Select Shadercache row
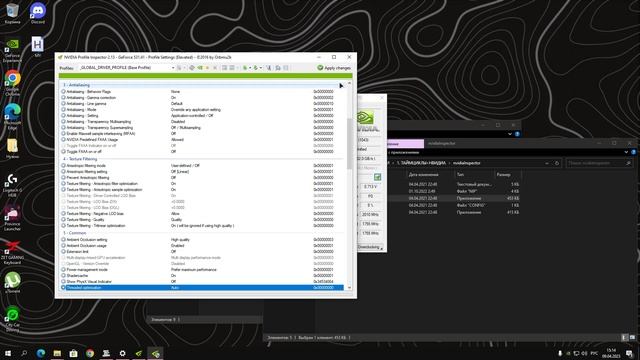The height and width of the screenshot is (360, 640). pos(202,276)
